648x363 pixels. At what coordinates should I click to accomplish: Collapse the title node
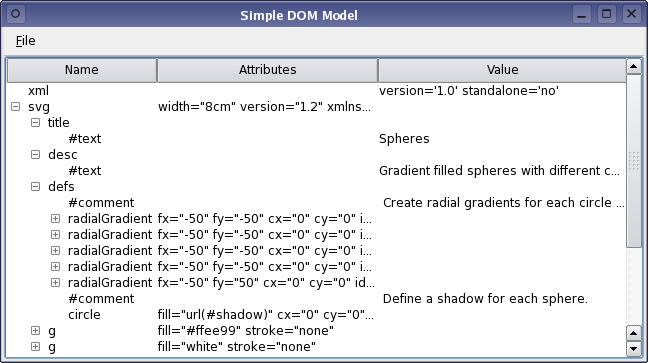[36, 123]
